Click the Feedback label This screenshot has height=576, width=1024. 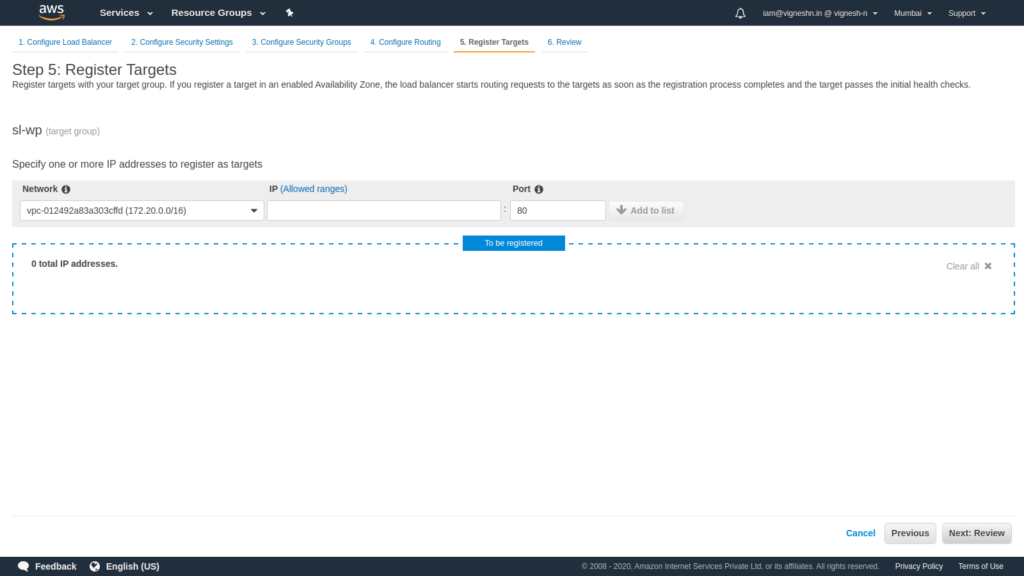coord(56,566)
